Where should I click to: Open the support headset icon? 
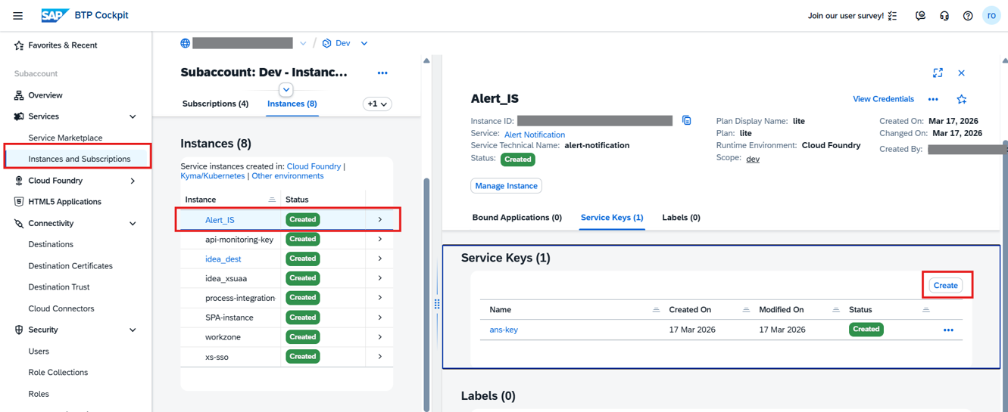tap(944, 16)
